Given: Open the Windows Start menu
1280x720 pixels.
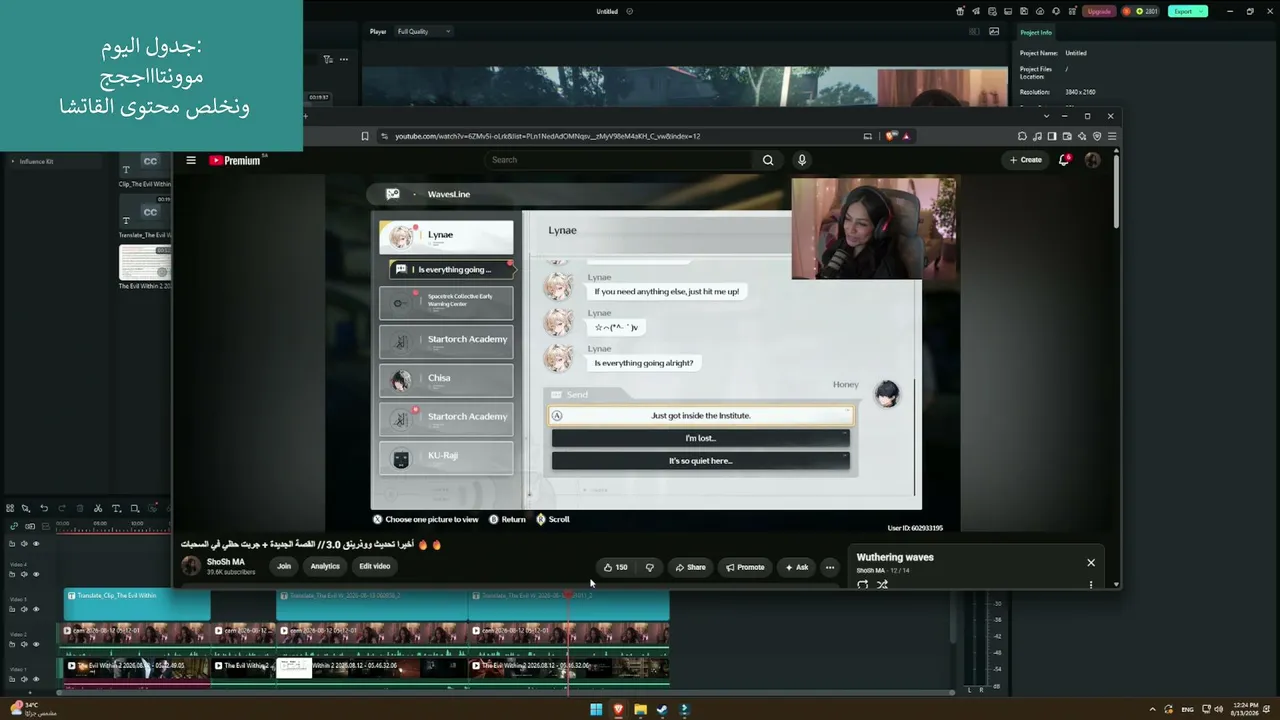Looking at the screenshot, I should tap(596, 710).
